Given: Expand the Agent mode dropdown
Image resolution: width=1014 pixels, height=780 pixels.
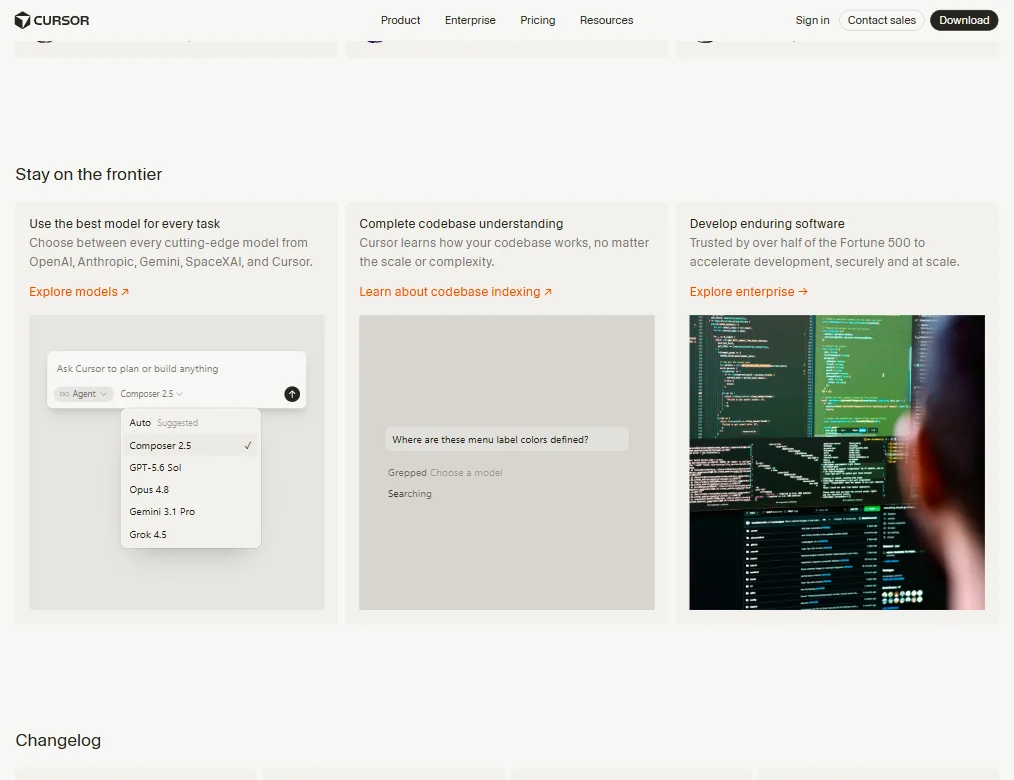Looking at the screenshot, I should (83, 394).
